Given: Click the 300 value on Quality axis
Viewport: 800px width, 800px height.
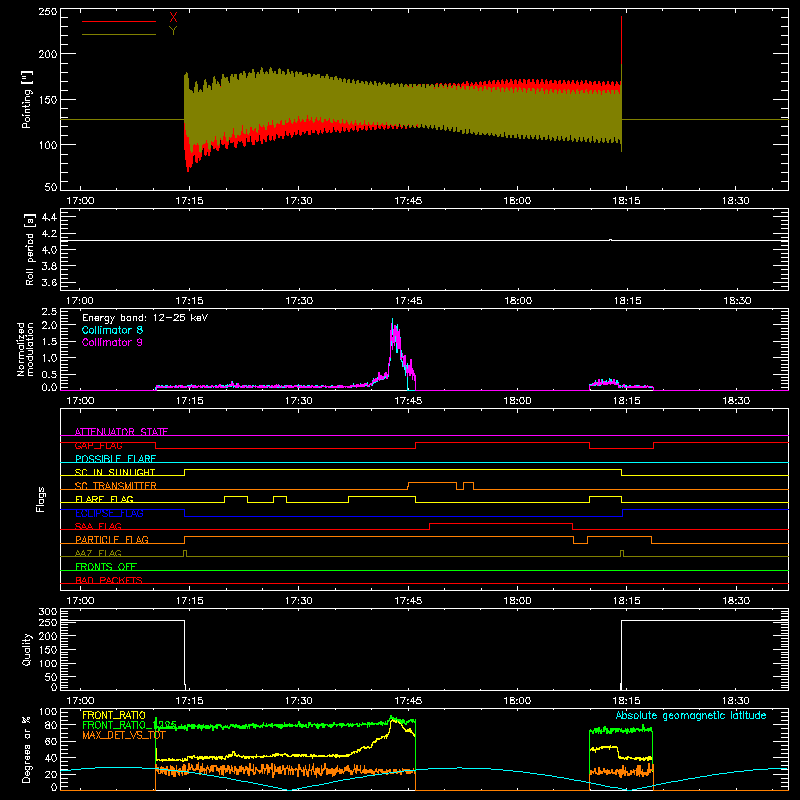Looking at the screenshot, I should click(48, 612).
